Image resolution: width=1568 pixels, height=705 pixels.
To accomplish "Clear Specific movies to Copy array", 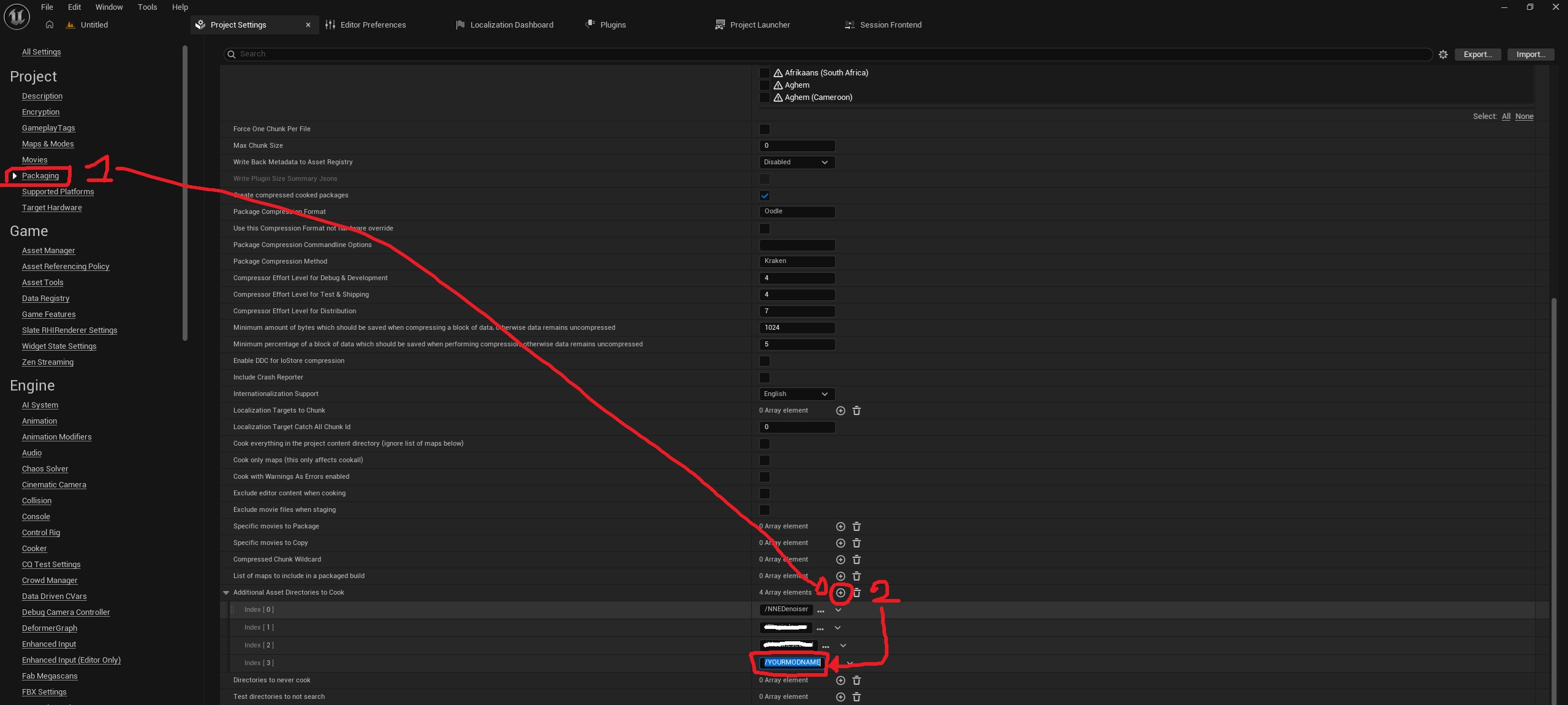I will [x=857, y=543].
